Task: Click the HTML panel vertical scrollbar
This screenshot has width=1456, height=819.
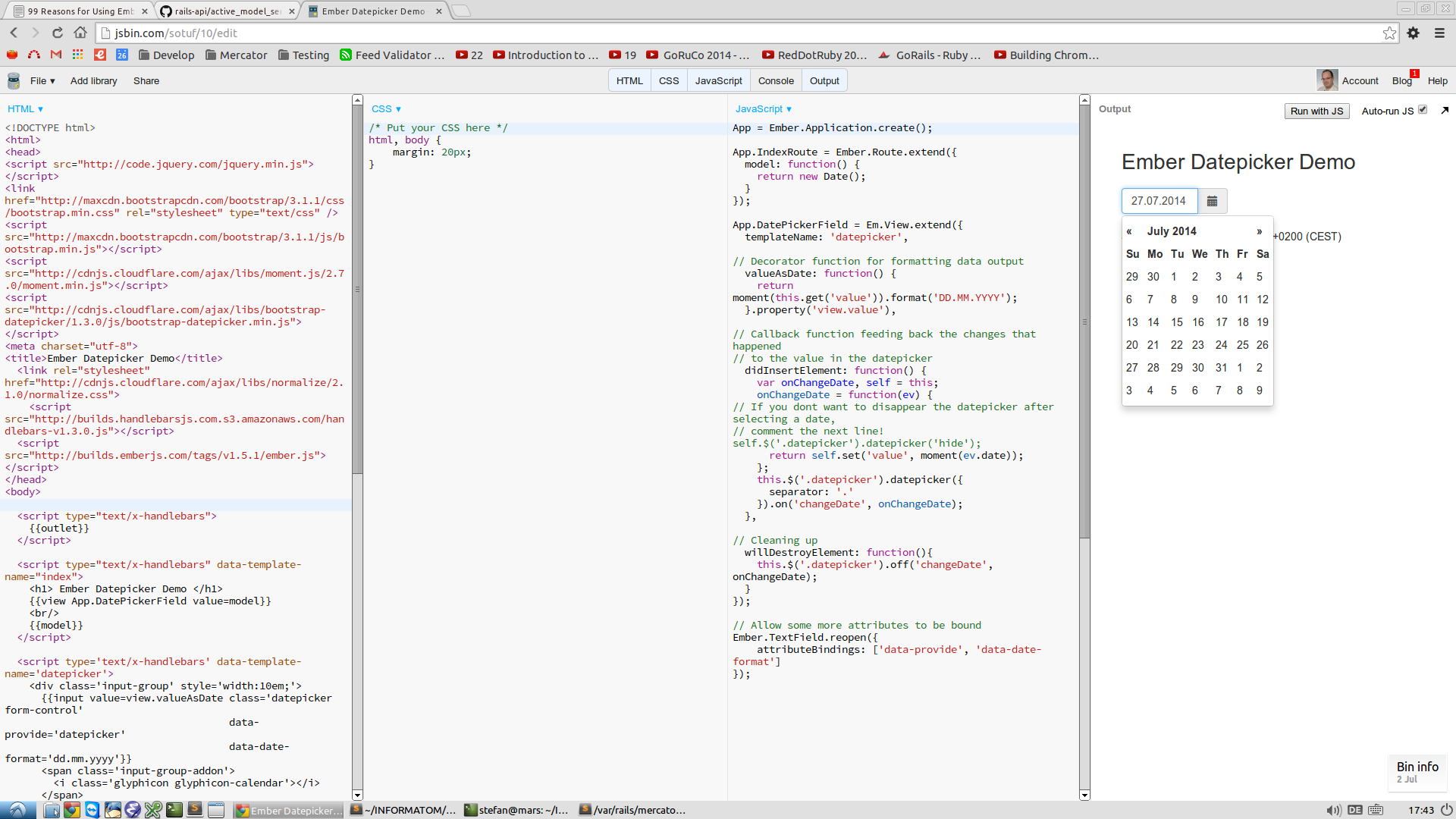Action: (x=357, y=290)
